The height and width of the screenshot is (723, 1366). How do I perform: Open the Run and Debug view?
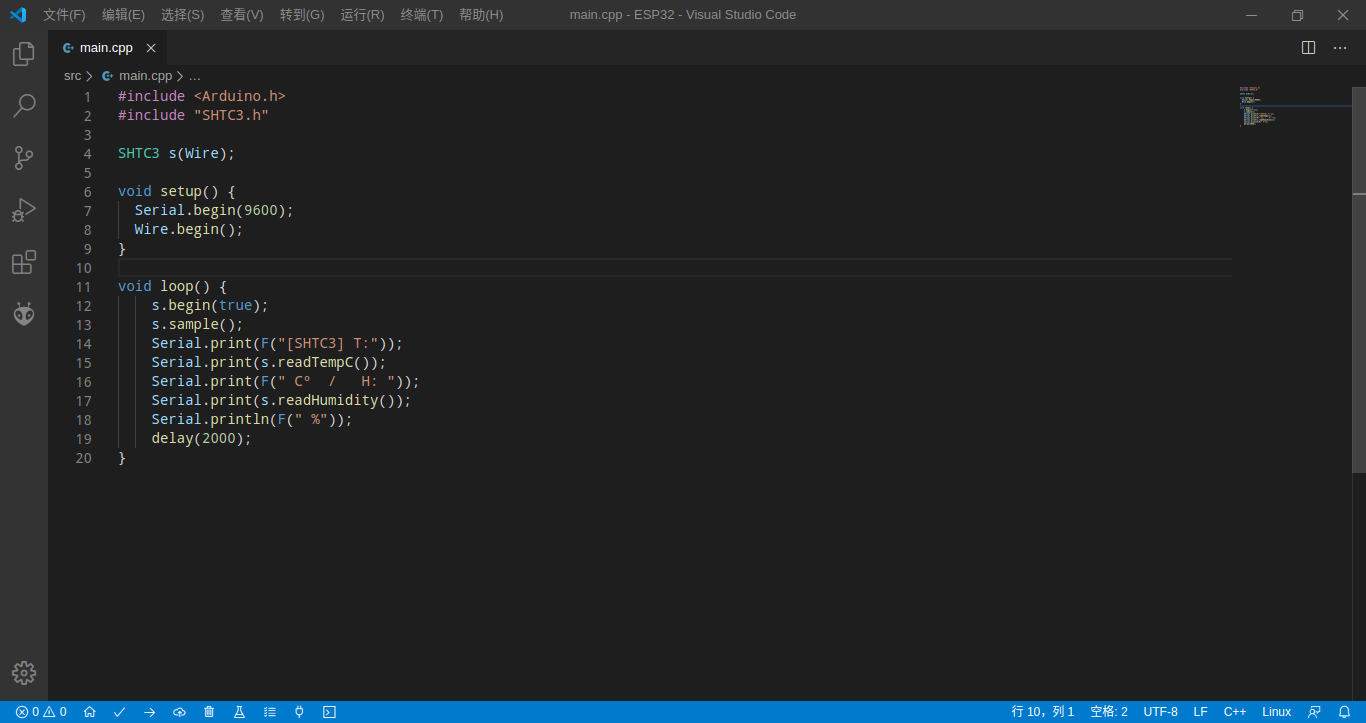coord(24,210)
